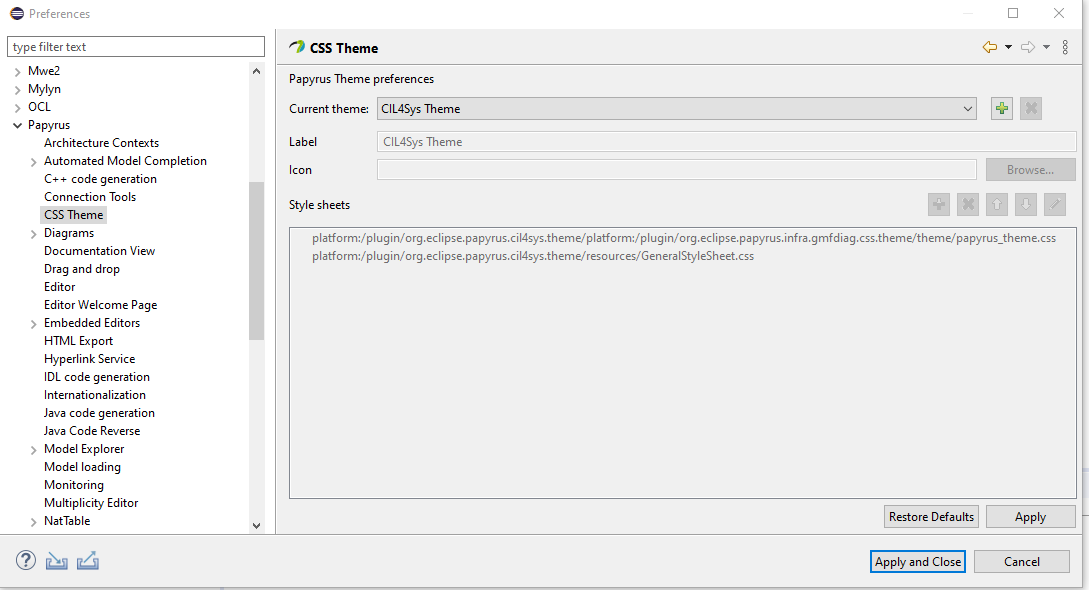This screenshot has height=590, width=1089.
Task: Click the add style sheet plus icon
Action: coord(938,204)
